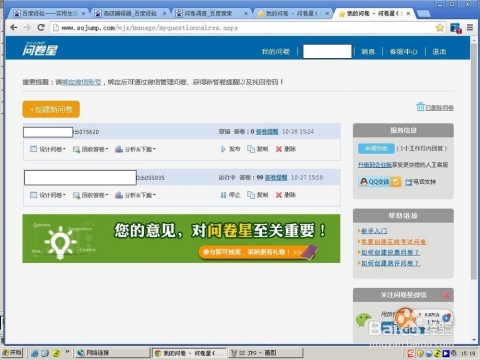Click 退出 to log out
Image resolution: width=480 pixels, height=360 pixels.
point(439,52)
